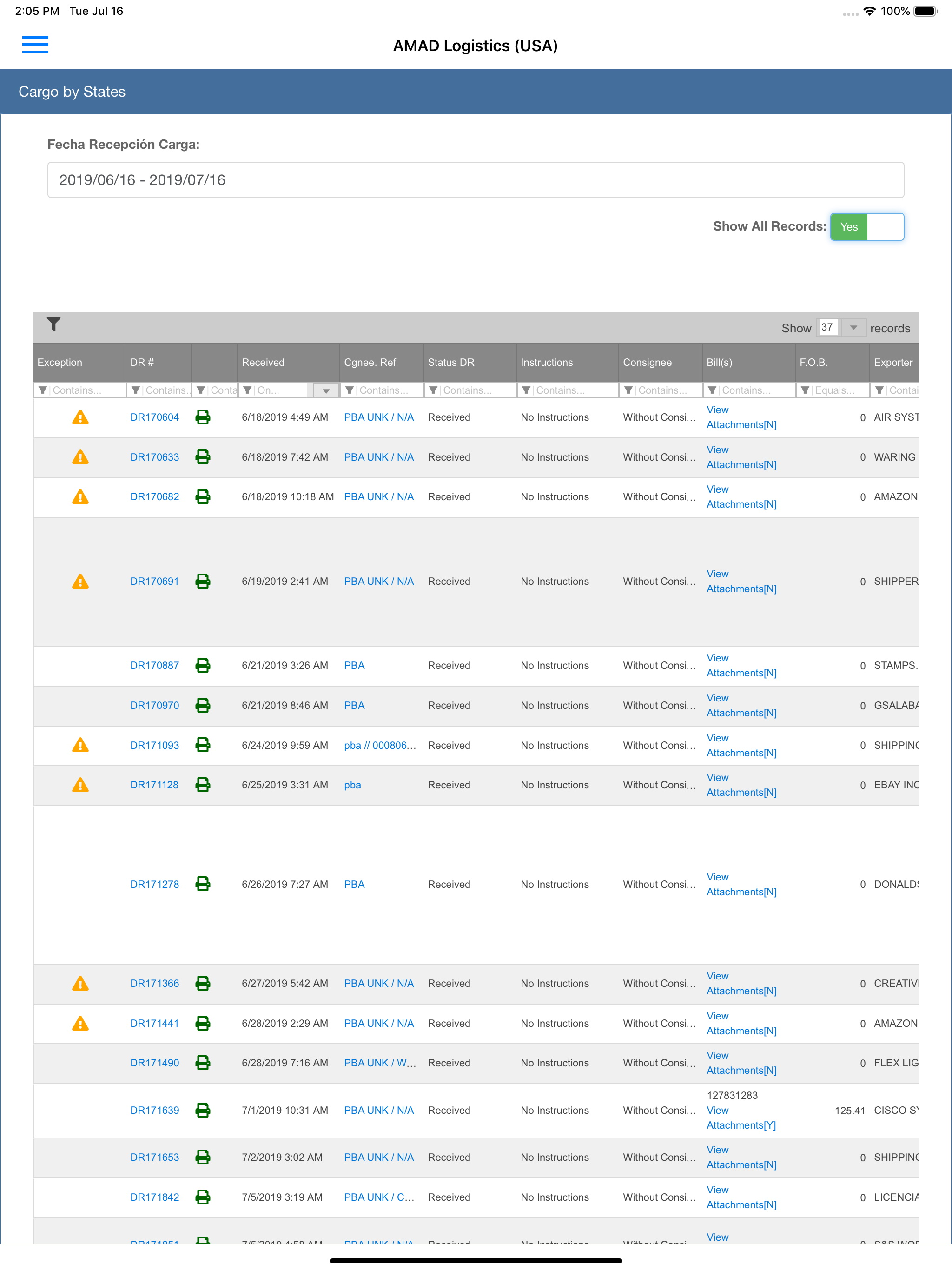Click the warning icon for DR171441
This screenshot has height=1270, width=952.
[80, 1023]
